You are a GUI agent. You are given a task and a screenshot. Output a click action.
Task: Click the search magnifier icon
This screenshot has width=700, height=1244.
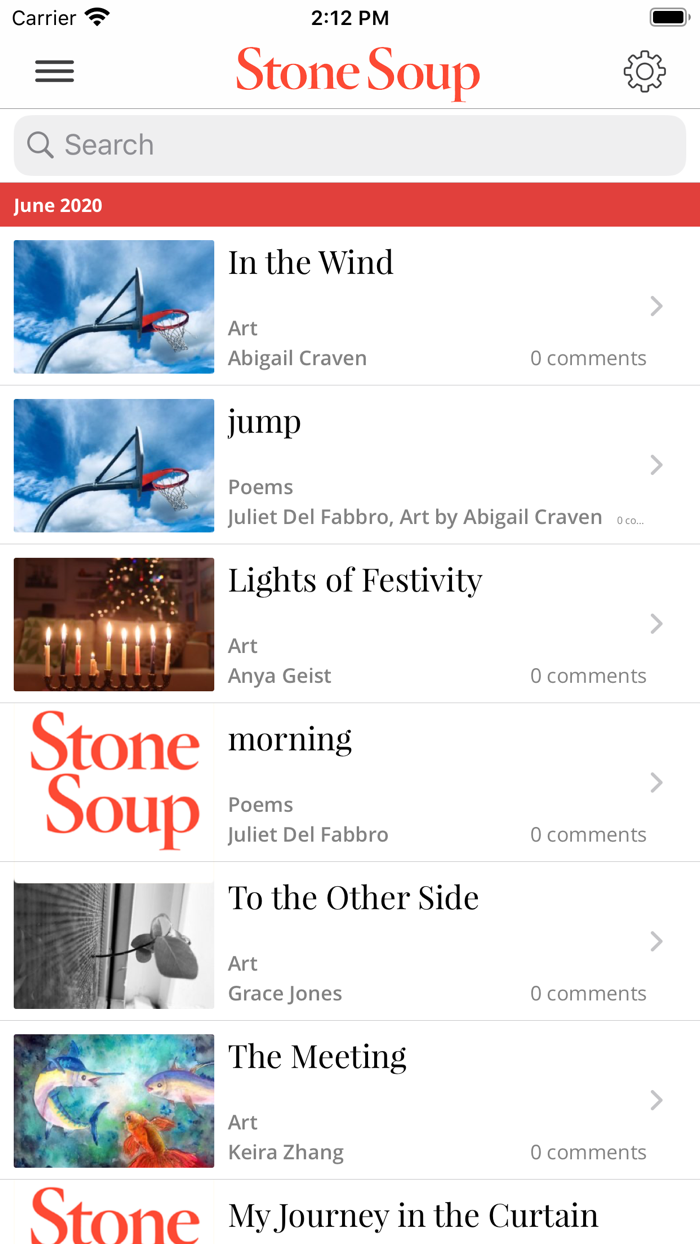click(x=40, y=145)
